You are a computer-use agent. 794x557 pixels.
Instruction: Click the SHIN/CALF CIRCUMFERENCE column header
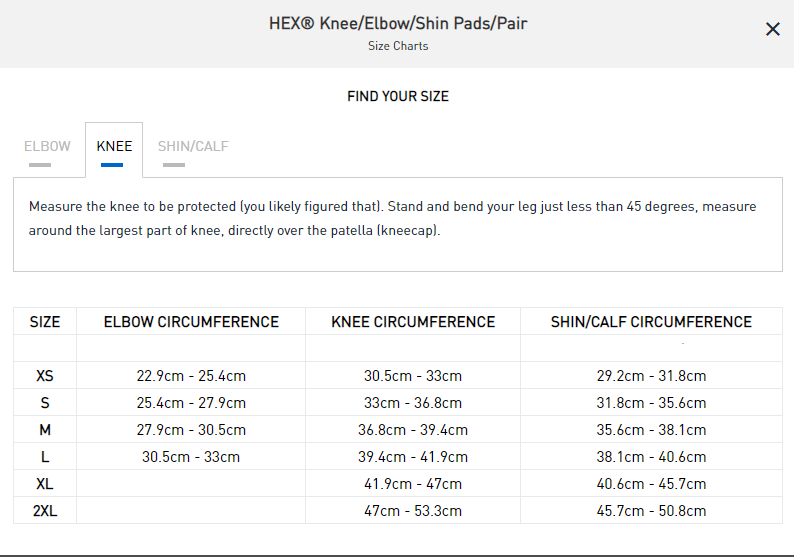point(651,322)
